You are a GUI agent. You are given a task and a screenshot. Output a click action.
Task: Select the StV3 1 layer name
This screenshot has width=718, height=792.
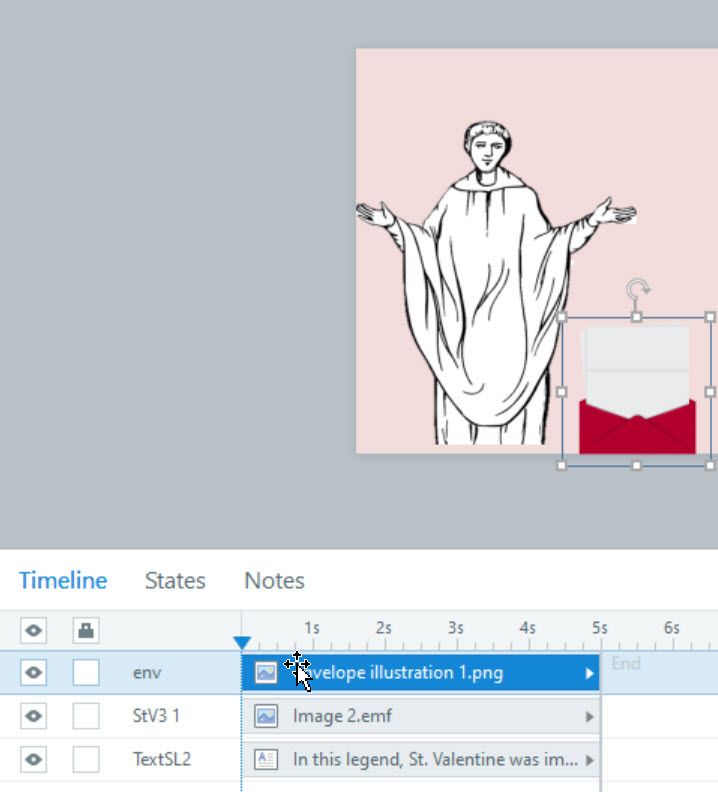(156, 716)
